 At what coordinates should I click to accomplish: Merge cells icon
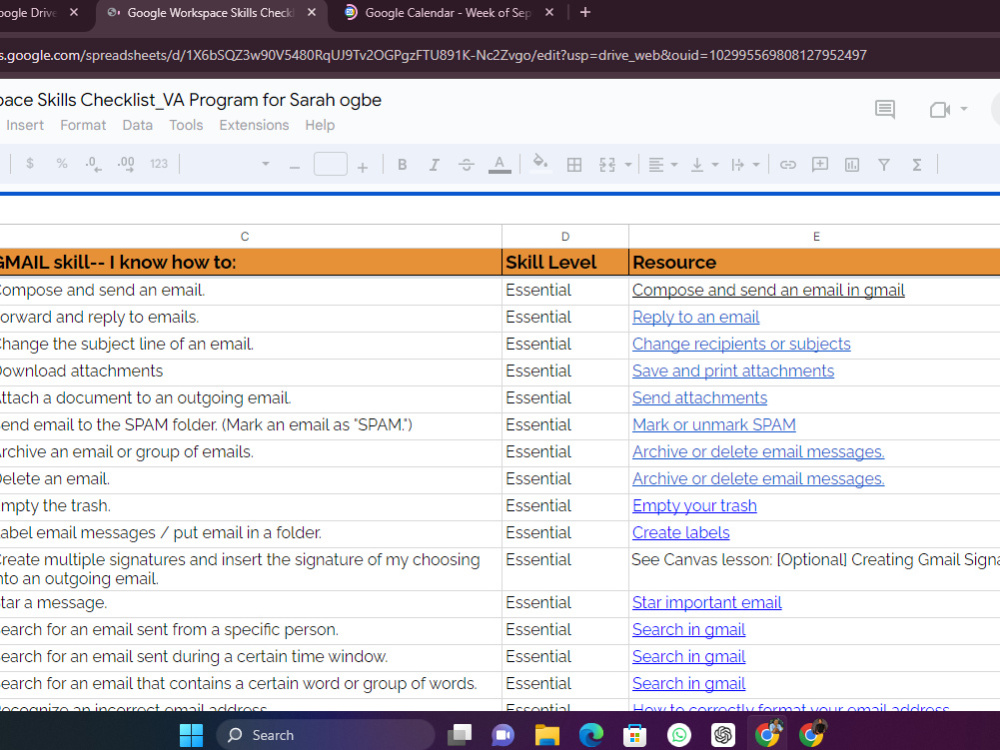coord(607,165)
